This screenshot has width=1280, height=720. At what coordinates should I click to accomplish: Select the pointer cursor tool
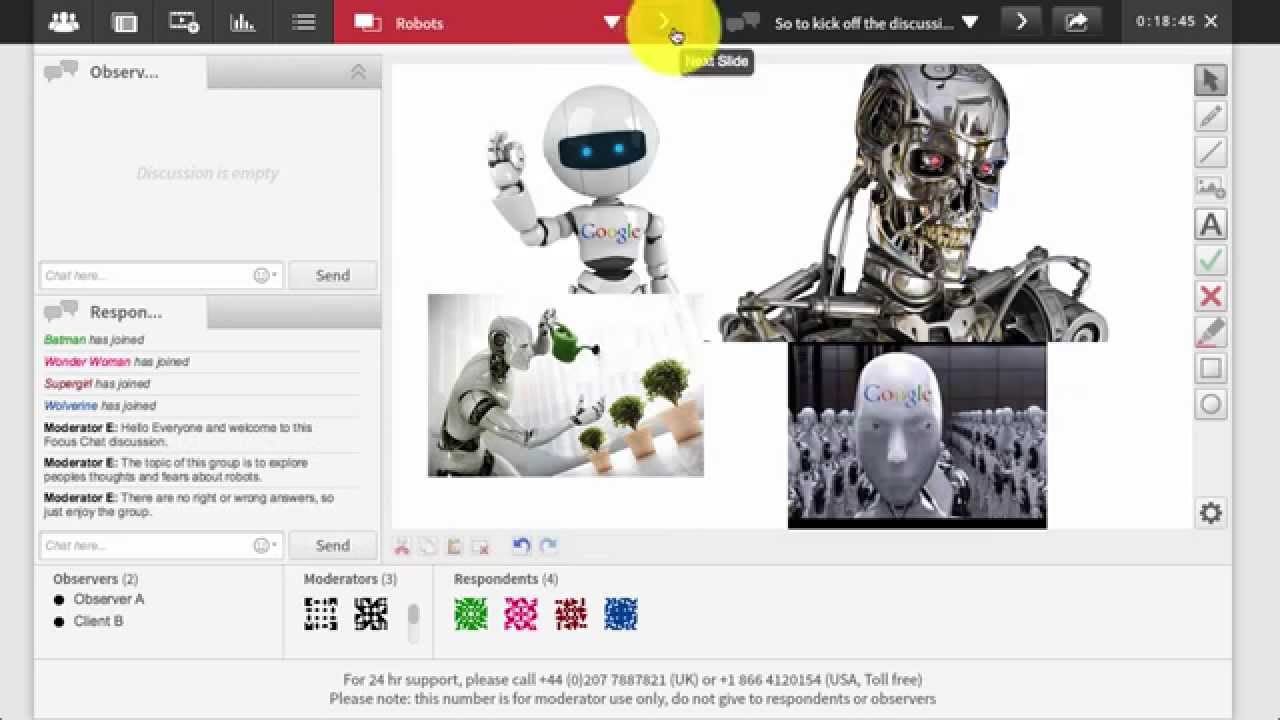pyautogui.click(x=1211, y=80)
